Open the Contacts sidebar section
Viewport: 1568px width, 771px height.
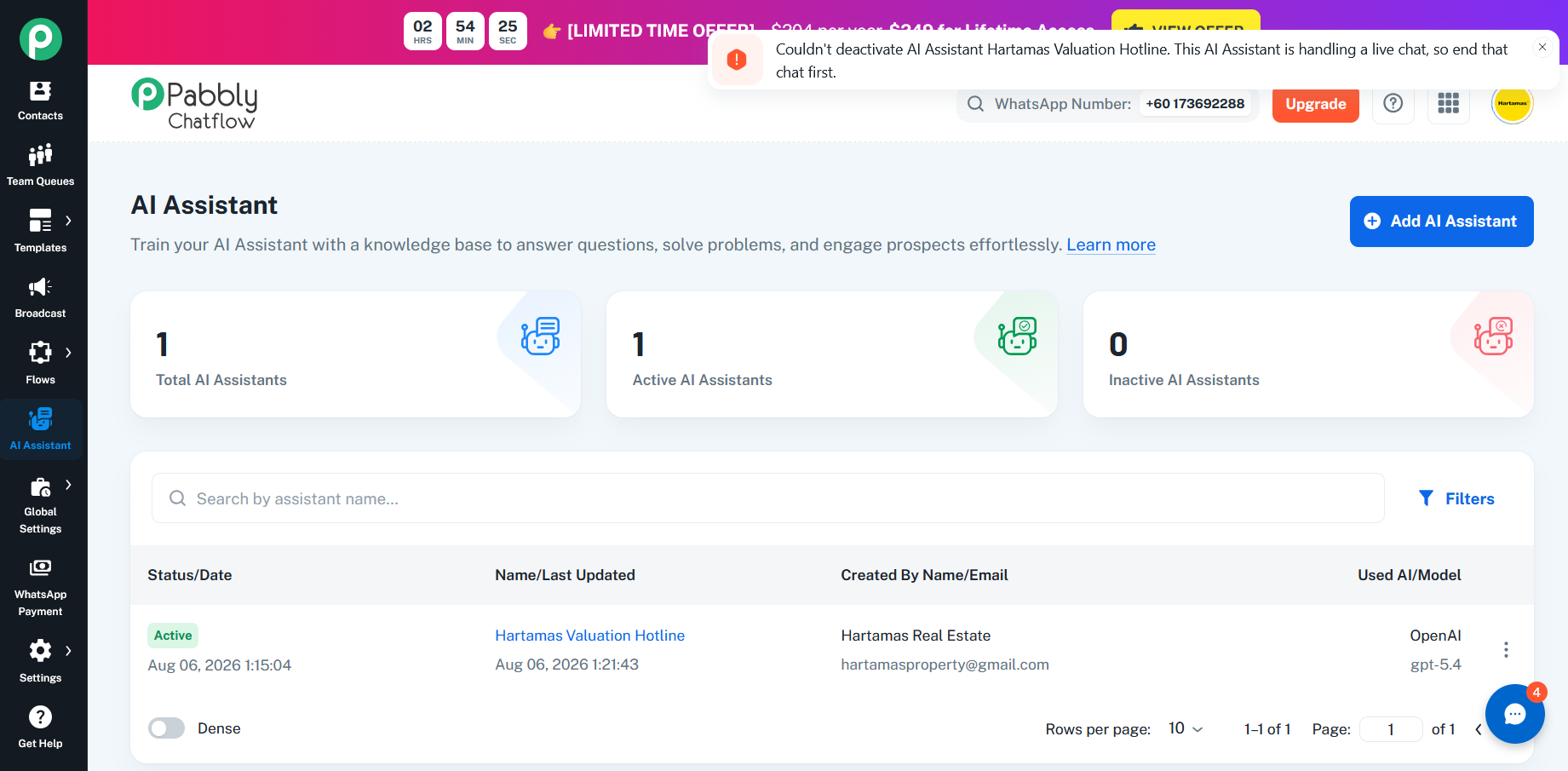40,101
